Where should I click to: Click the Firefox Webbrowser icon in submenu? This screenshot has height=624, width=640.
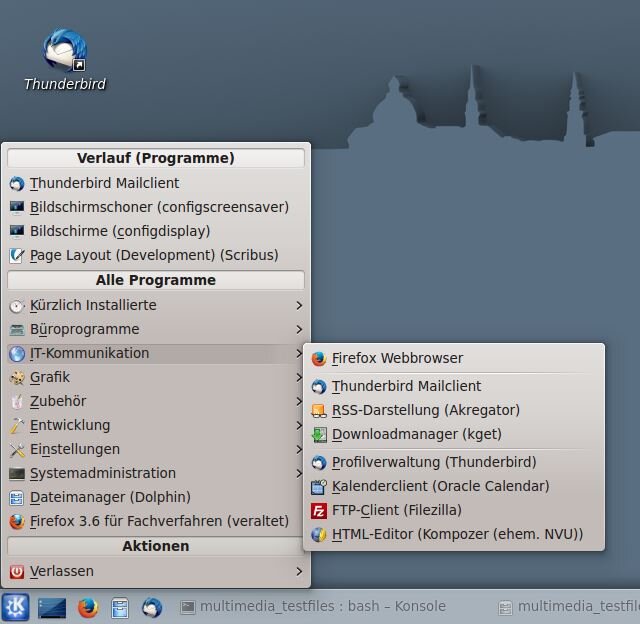click(x=319, y=359)
